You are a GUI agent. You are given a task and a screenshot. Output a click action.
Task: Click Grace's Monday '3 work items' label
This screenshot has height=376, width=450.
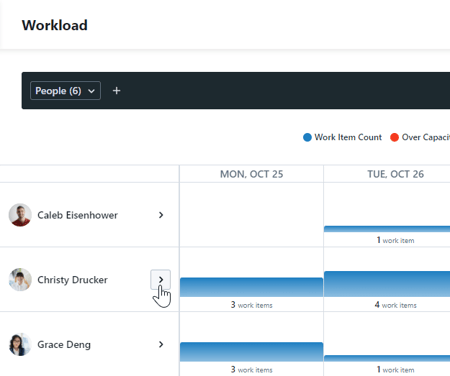252,369
